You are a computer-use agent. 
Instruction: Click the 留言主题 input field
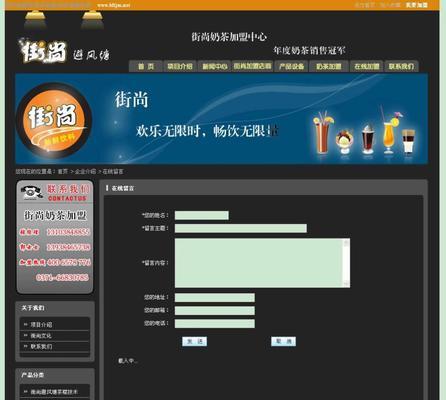point(241,228)
